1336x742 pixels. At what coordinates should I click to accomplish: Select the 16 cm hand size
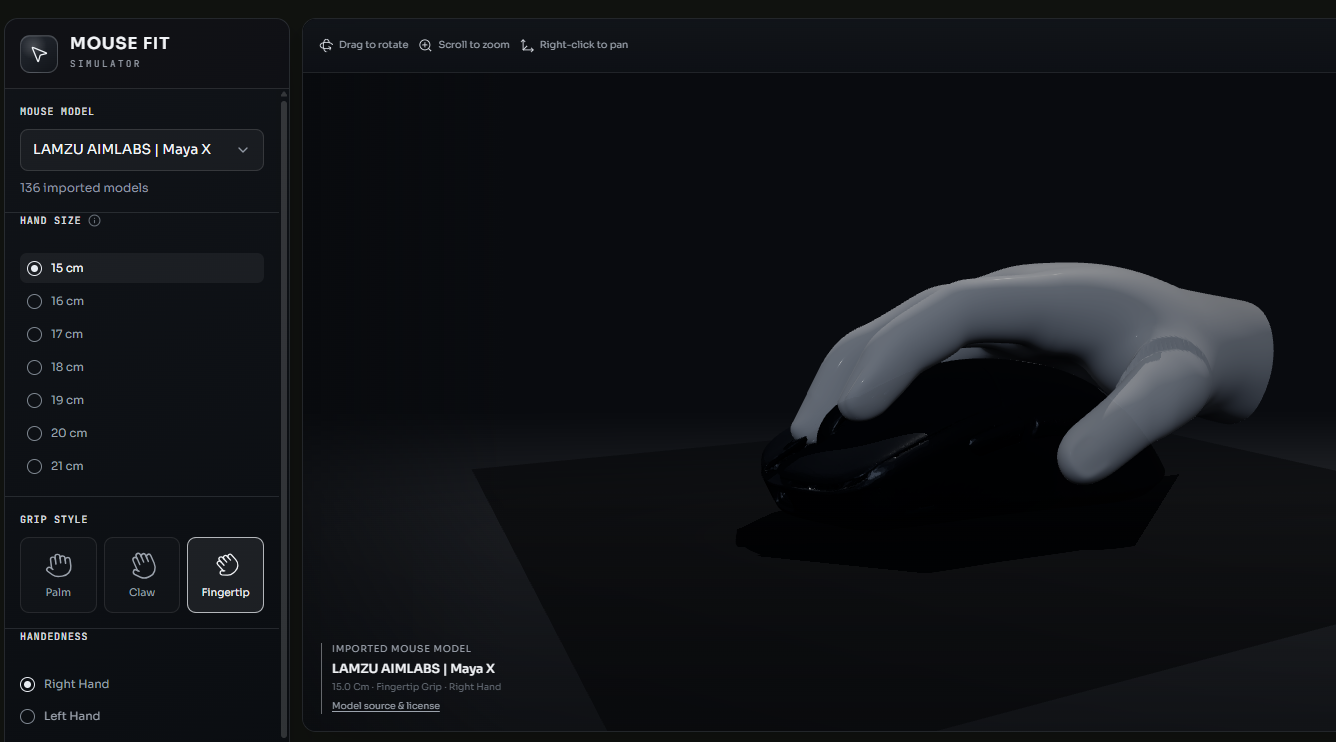click(142, 301)
